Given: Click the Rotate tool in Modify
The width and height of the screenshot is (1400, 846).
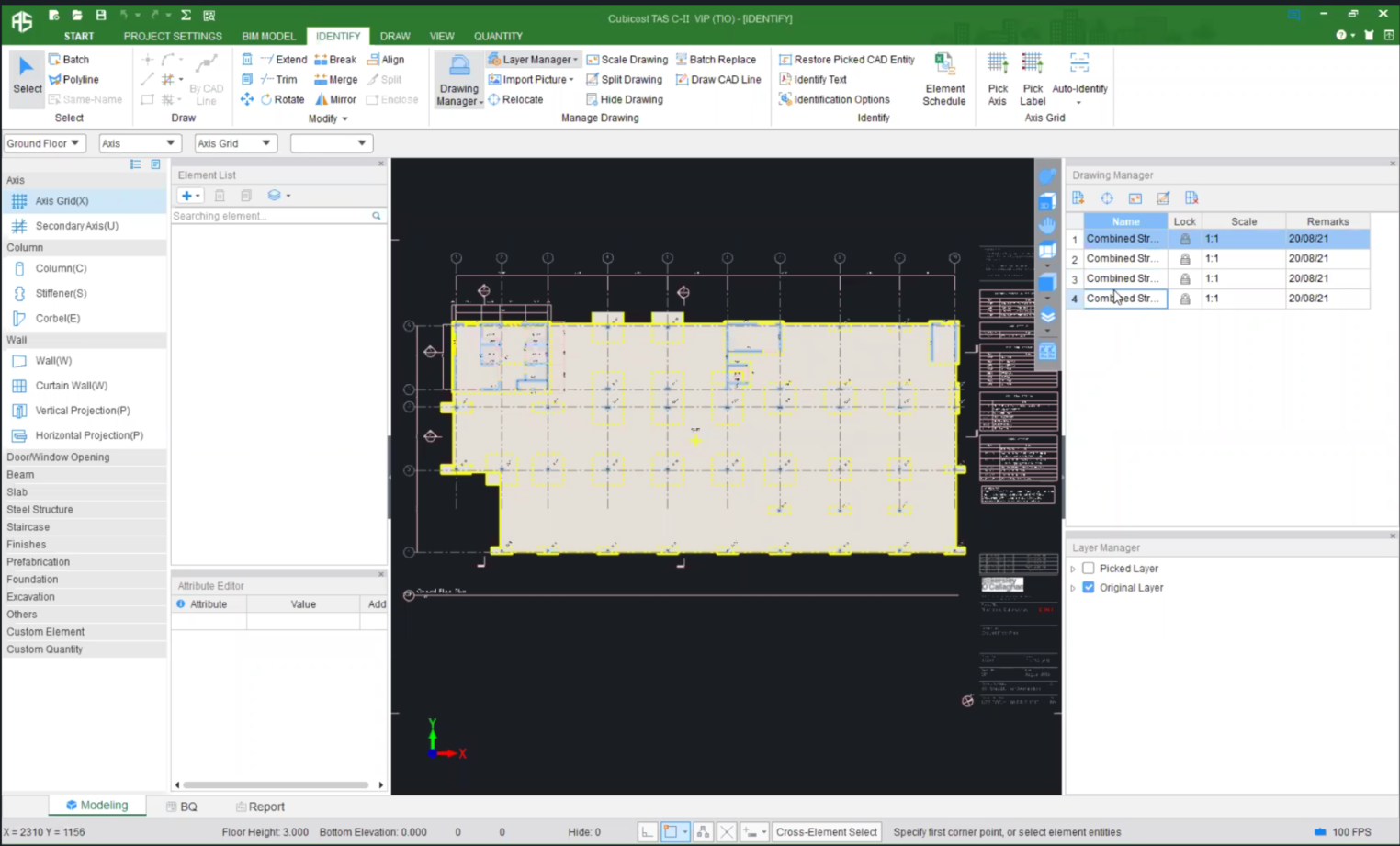Looking at the screenshot, I should (x=282, y=99).
